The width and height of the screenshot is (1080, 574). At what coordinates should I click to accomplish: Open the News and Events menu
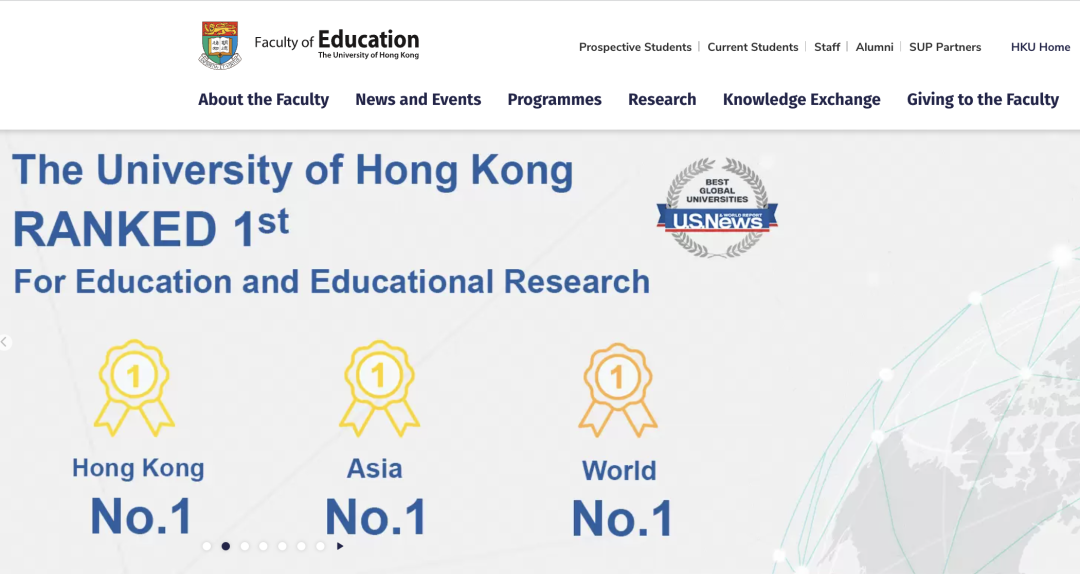pyautogui.click(x=418, y=99)
